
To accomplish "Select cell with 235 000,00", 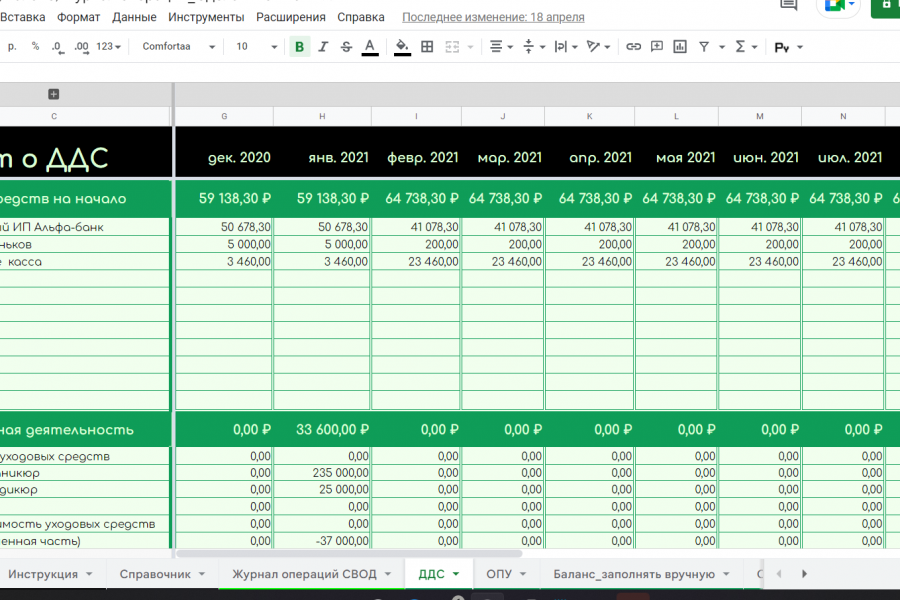I will coord(322,473).
